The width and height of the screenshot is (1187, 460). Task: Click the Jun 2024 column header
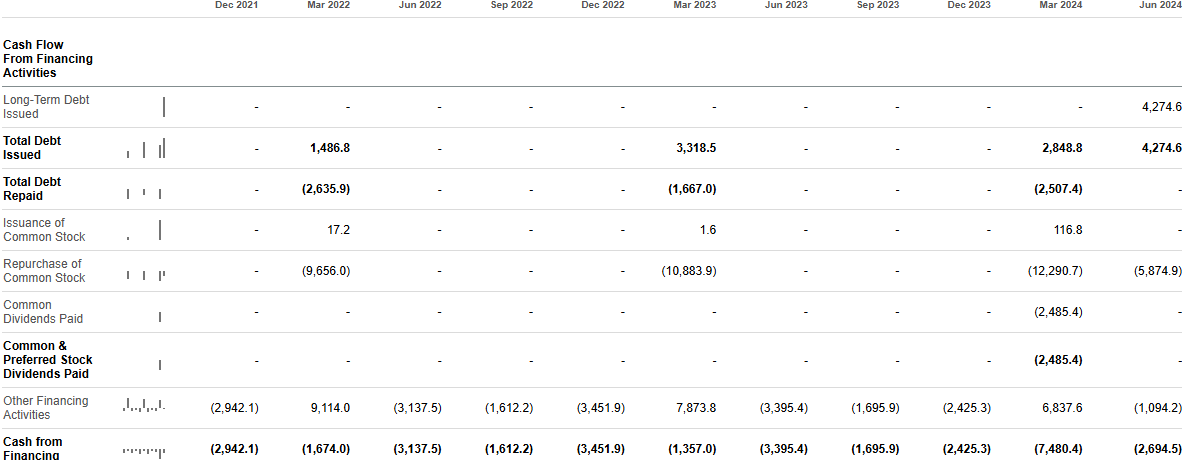click(x=1160, y=6)
